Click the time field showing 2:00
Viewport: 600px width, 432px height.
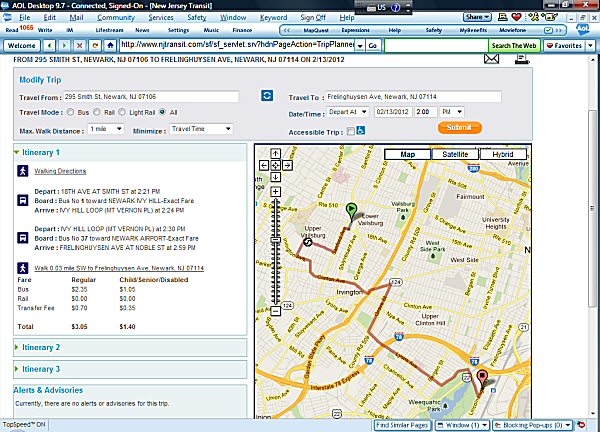[x=425, y=112]
